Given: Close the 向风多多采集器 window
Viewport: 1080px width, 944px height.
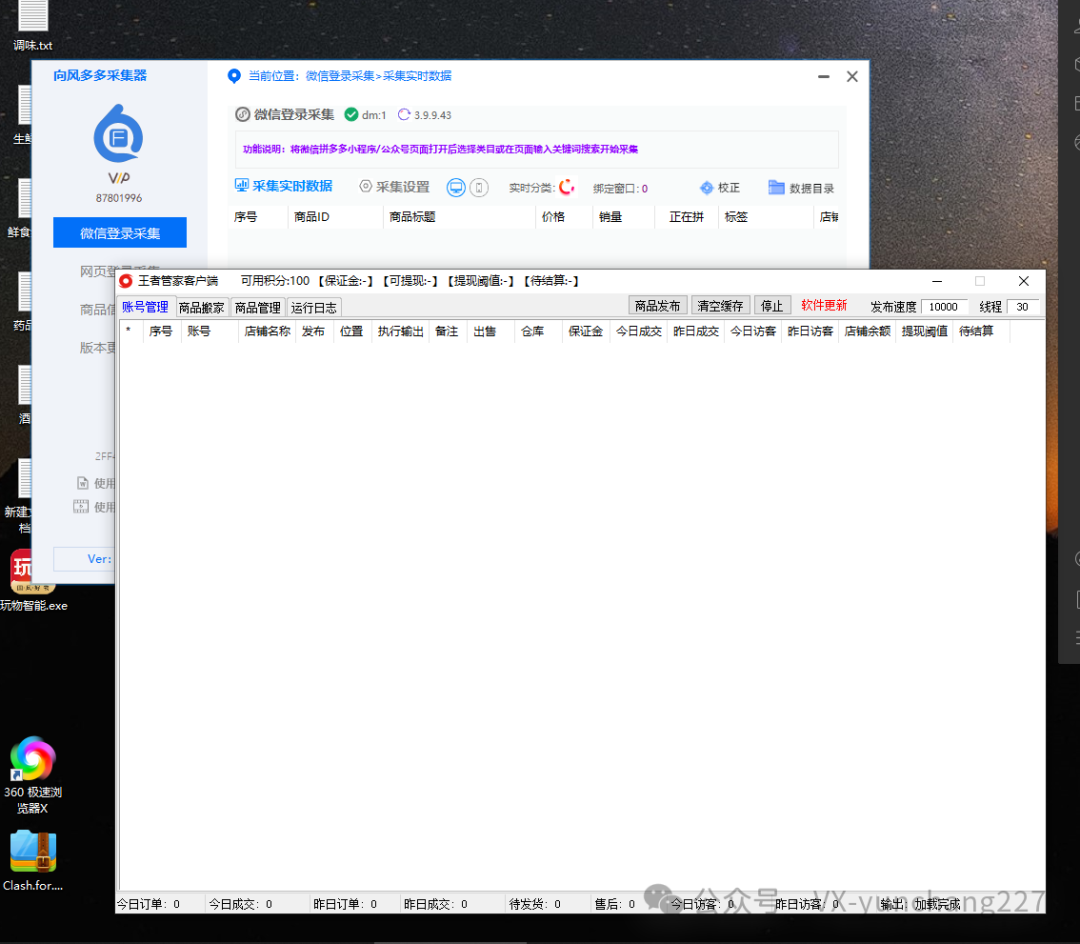Looking at the screenshot, I should (x=852, y=76).
